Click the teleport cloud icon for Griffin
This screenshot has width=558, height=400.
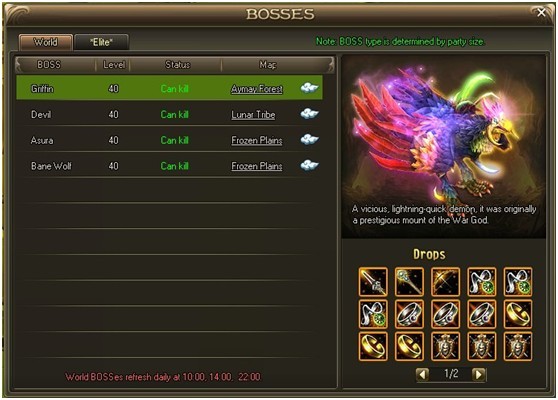(x=309, y=88)
